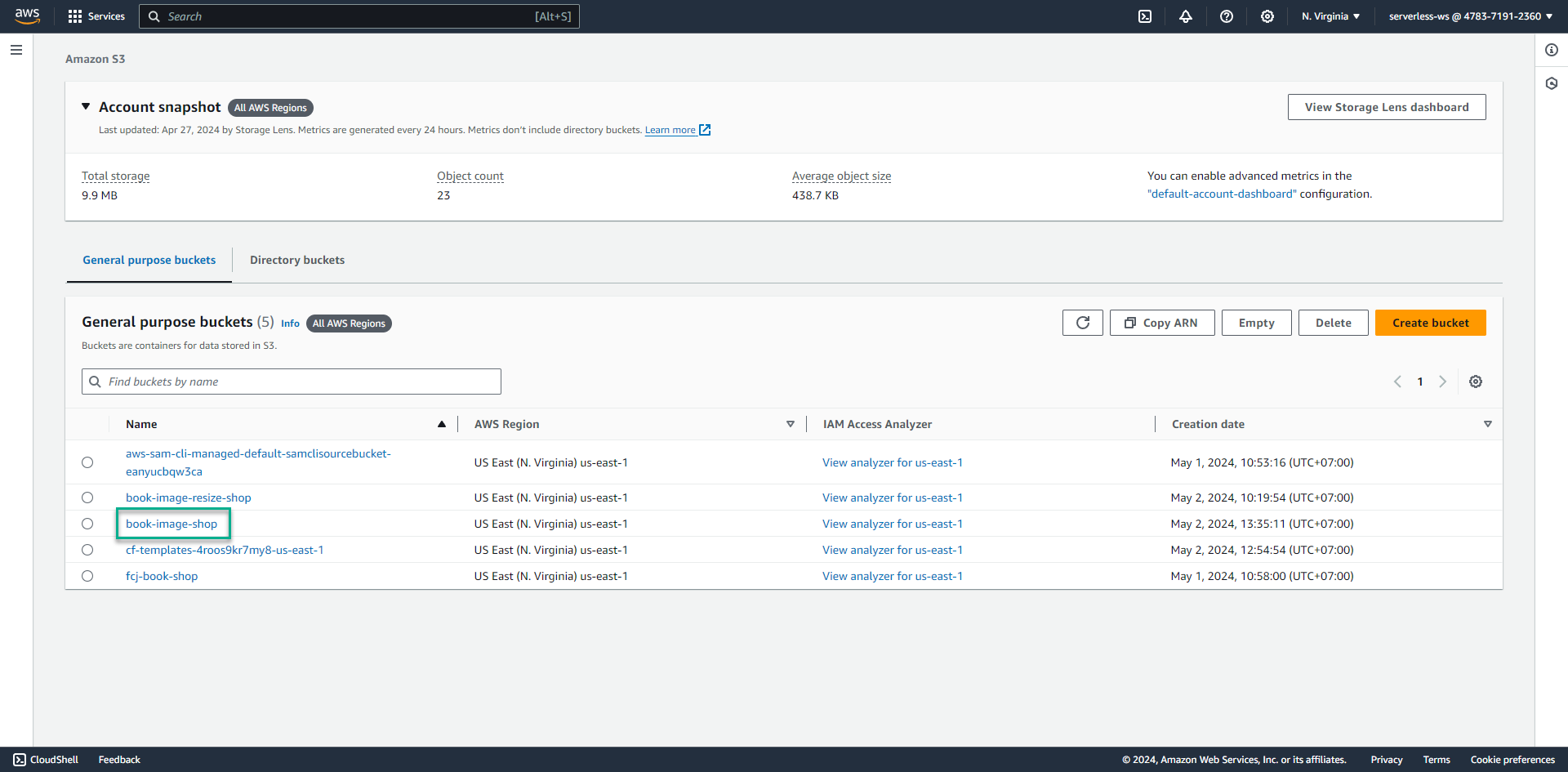Click Find buckets by name field

click(292, 382)
